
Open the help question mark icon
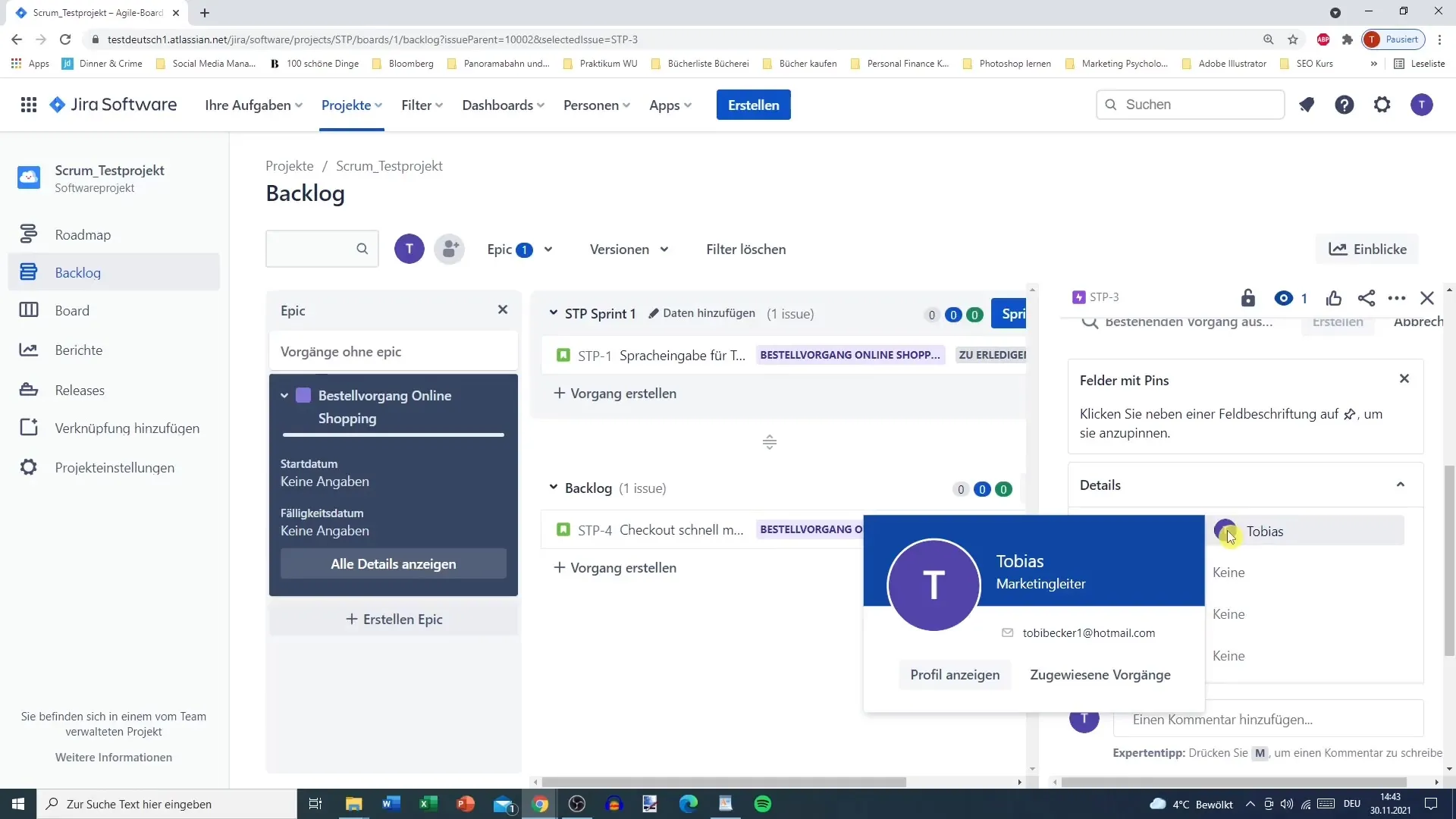1345,105
